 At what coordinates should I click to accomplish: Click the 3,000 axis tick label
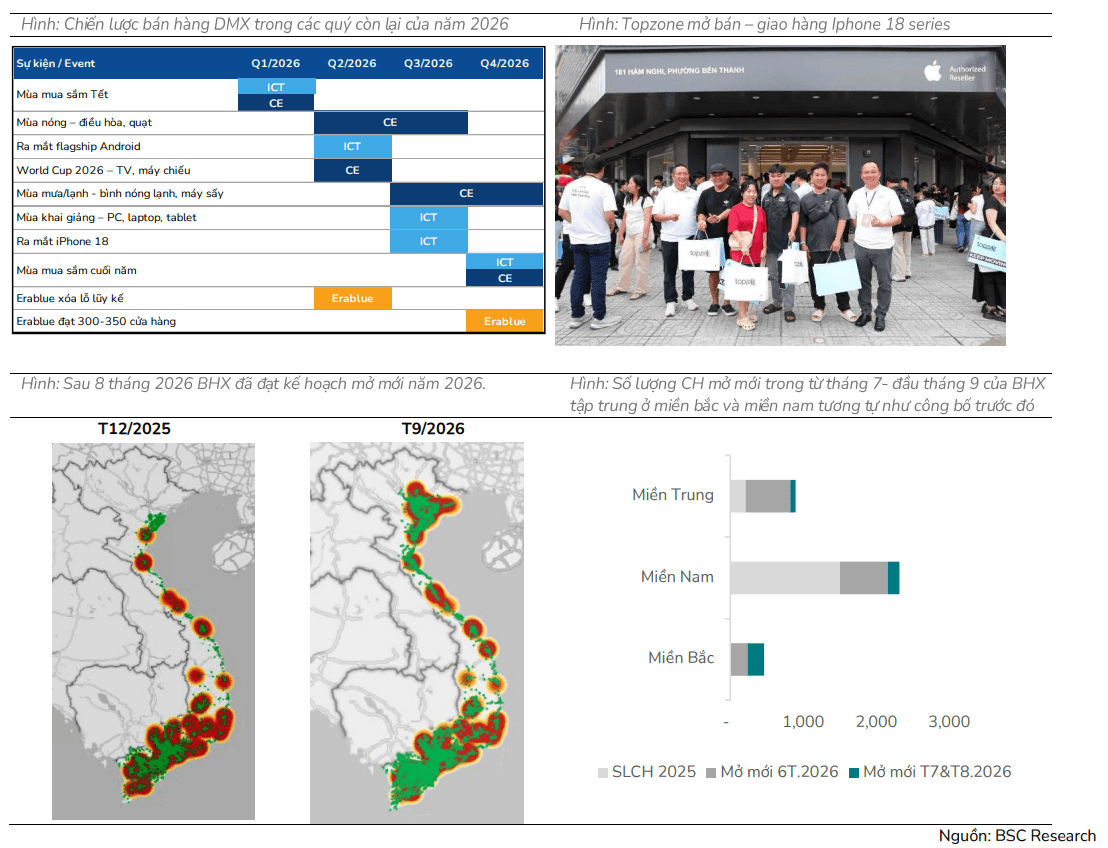click(x=949, y=722)
